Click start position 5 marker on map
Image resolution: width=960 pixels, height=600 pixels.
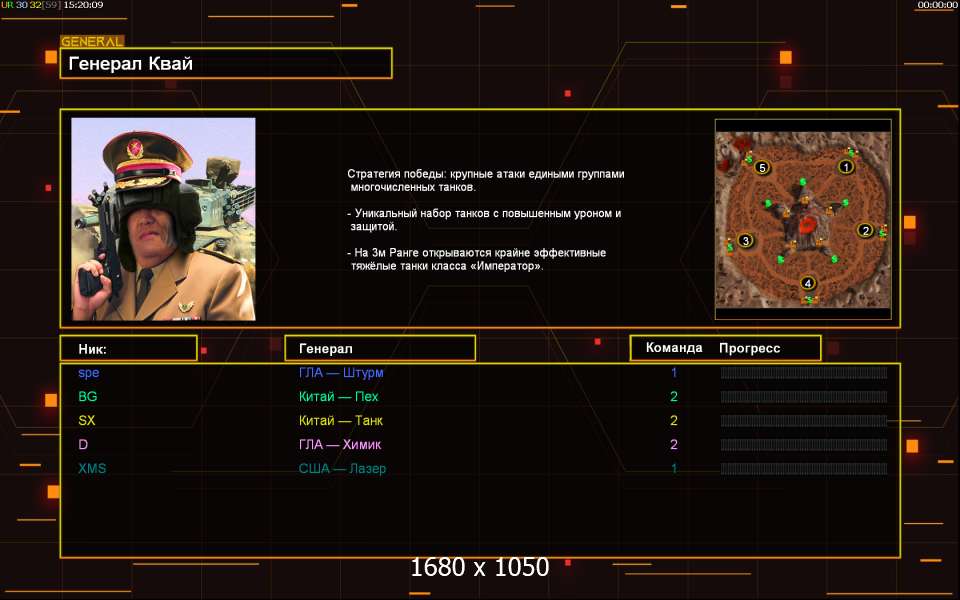coord(762,167)
